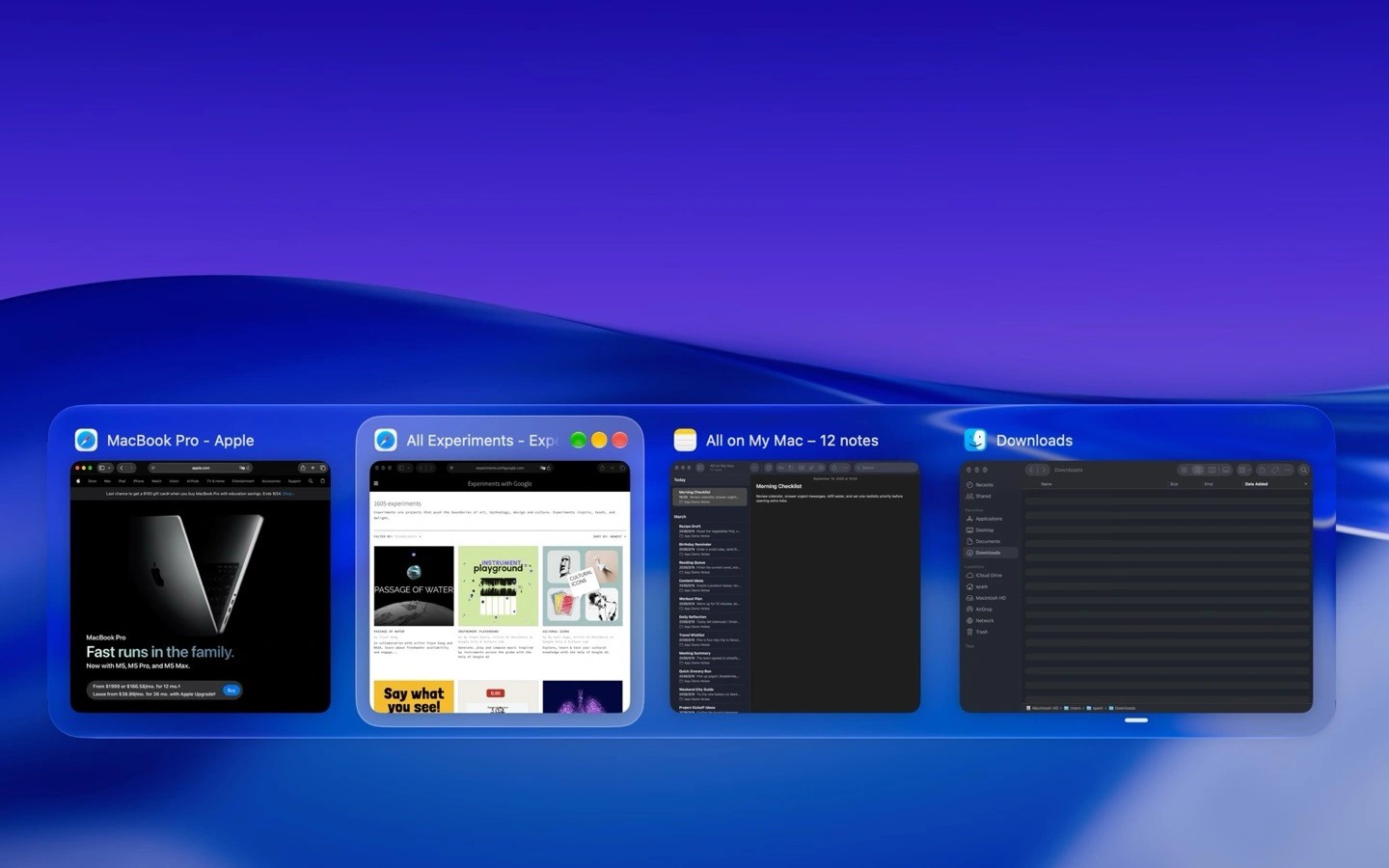1389x868 pixels.
Task: Click the Finder icon beside Downloads
Action: 975,440
